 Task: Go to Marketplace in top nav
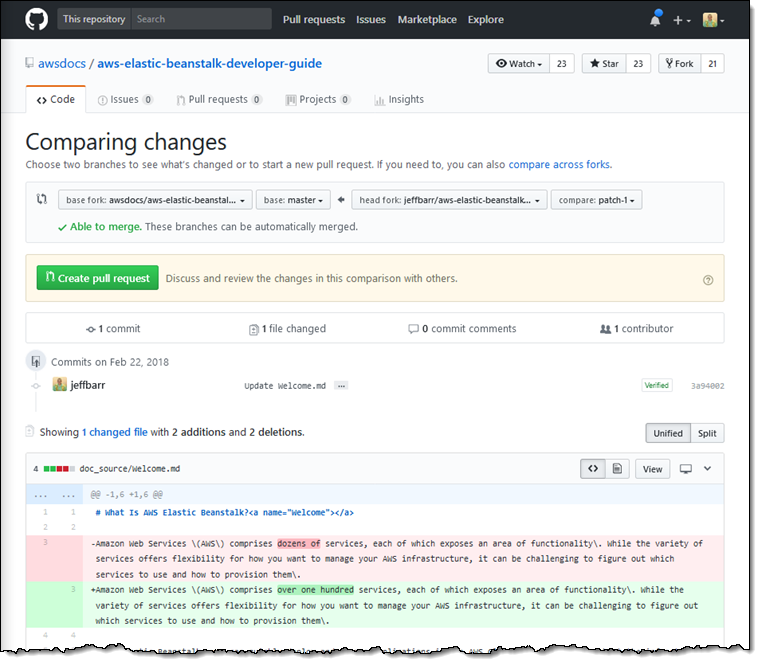click(427, 19)
